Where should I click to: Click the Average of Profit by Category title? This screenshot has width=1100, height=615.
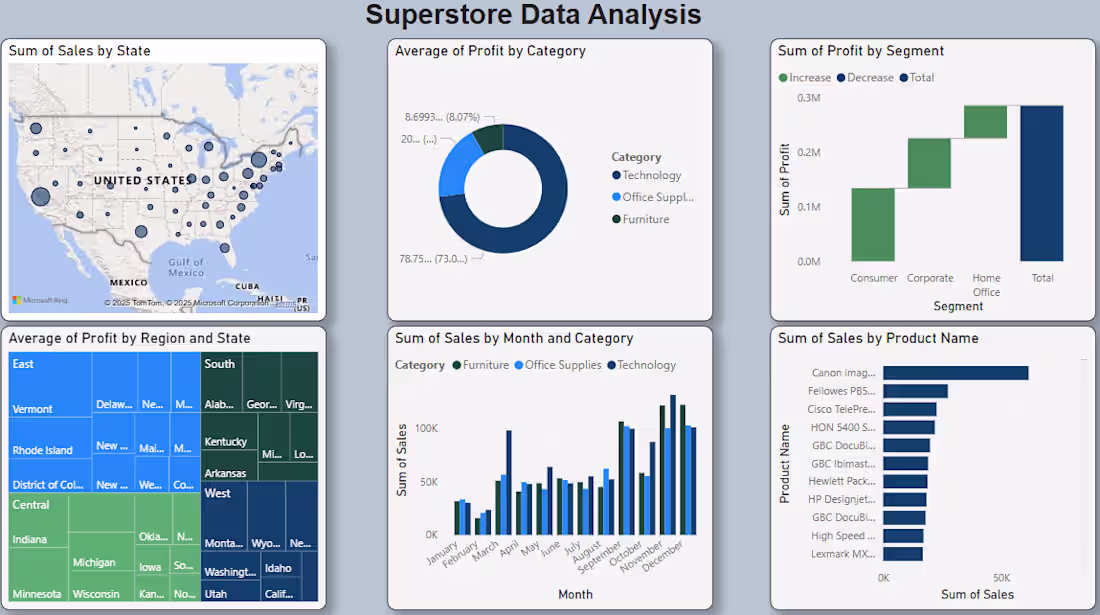coord(490,50)
